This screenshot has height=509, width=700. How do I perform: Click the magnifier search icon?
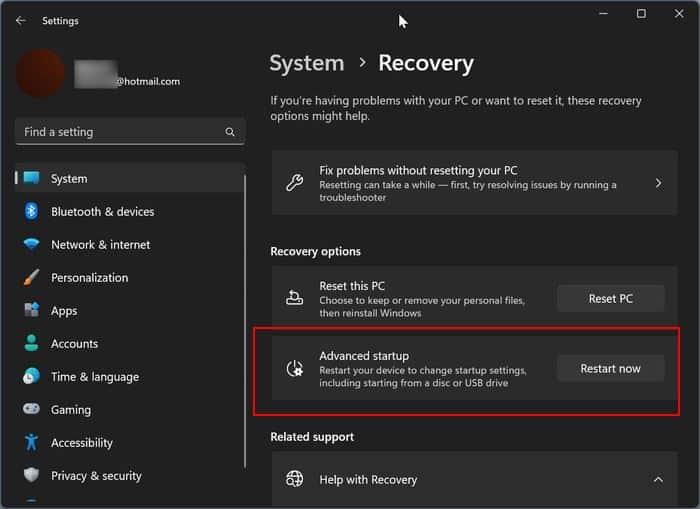(x=230, y=132)
